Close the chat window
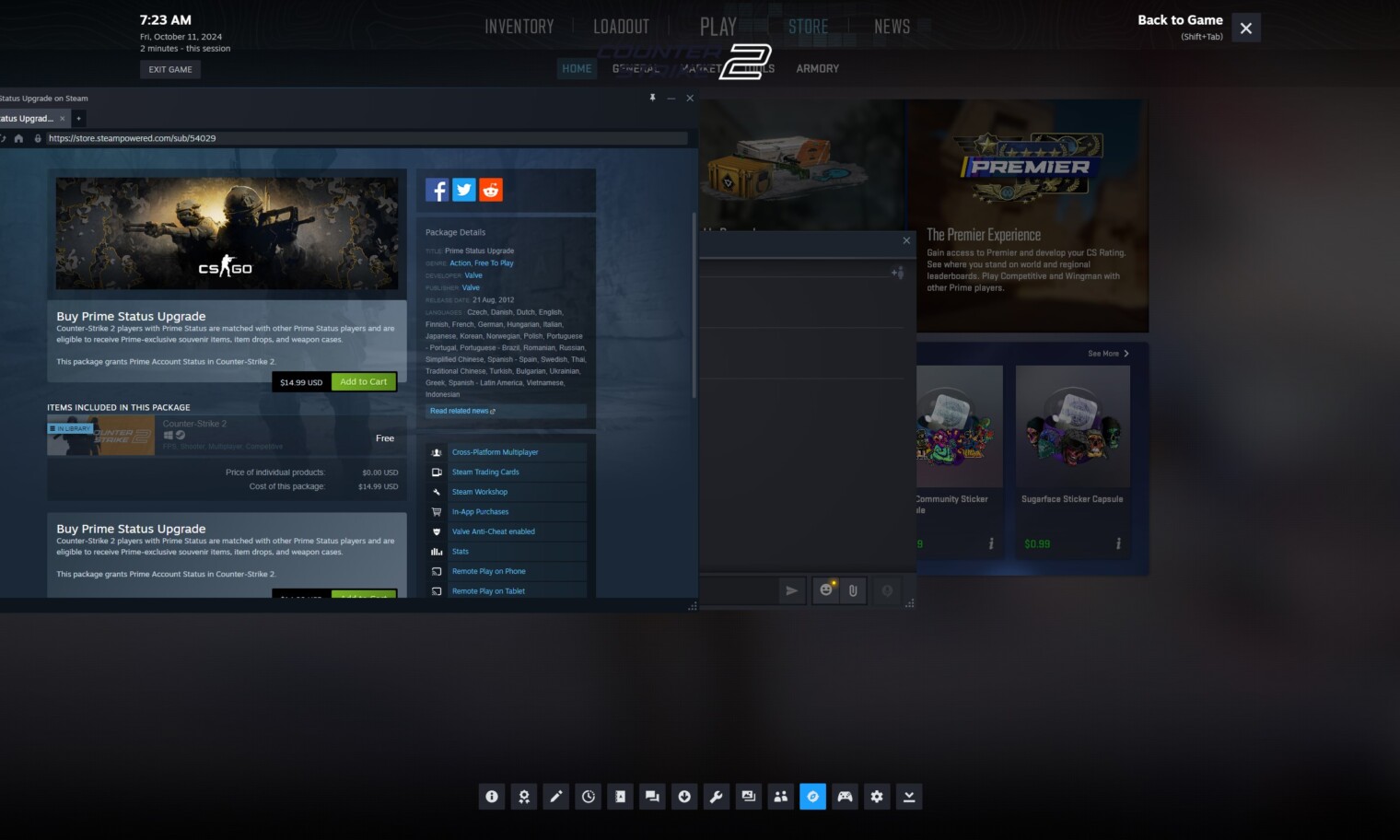This screenshot has height=840, width=1400. tap(906, 240)
